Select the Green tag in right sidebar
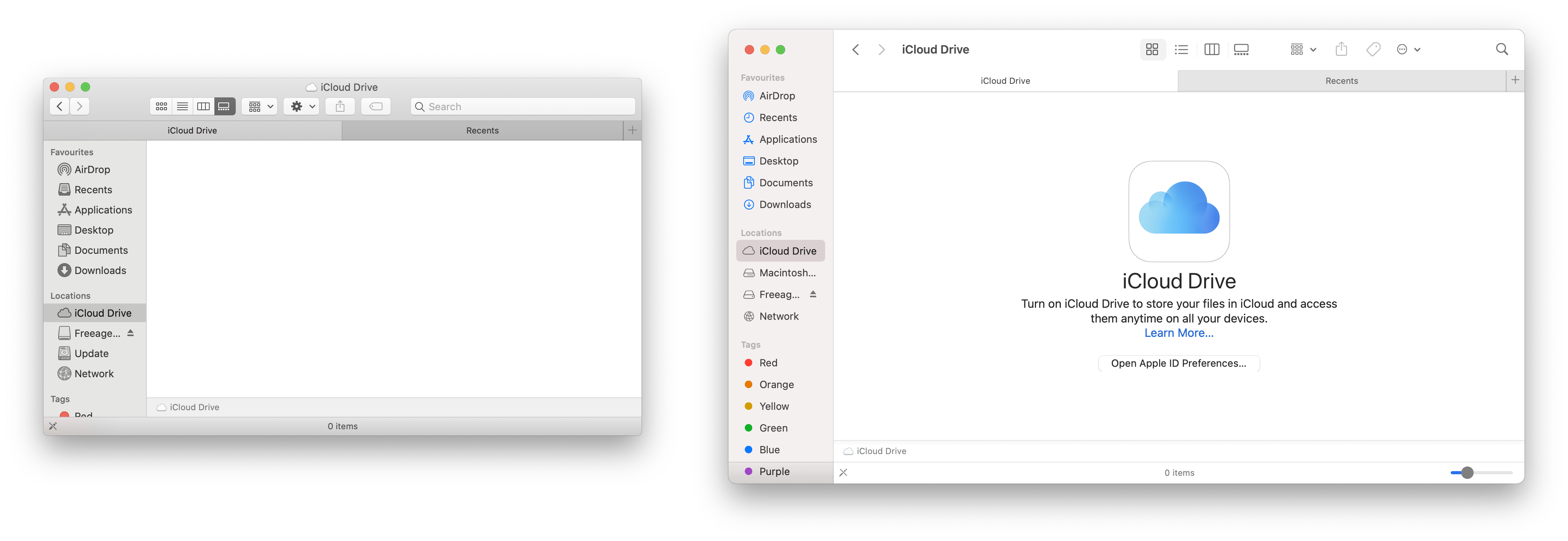 [x=781, y=428]
